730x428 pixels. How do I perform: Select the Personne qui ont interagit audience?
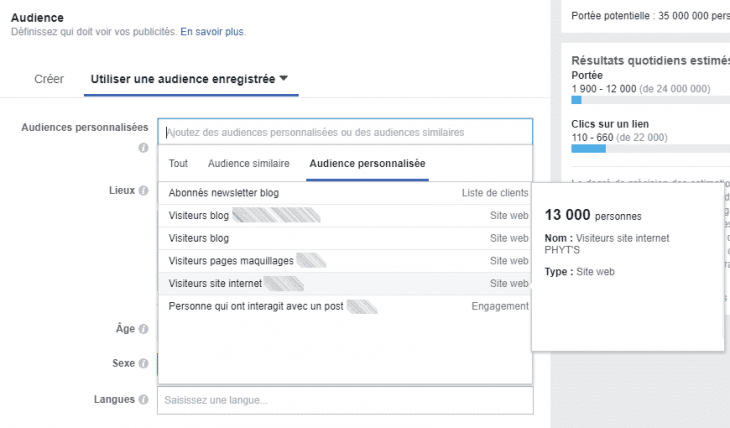256,306
